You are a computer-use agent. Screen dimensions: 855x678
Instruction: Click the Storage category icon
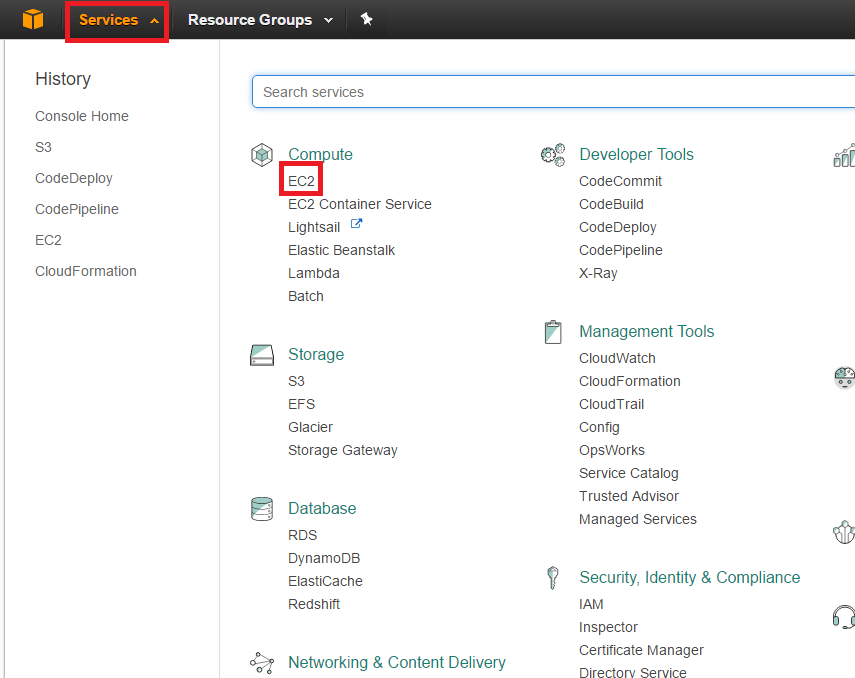coord(262,355)
